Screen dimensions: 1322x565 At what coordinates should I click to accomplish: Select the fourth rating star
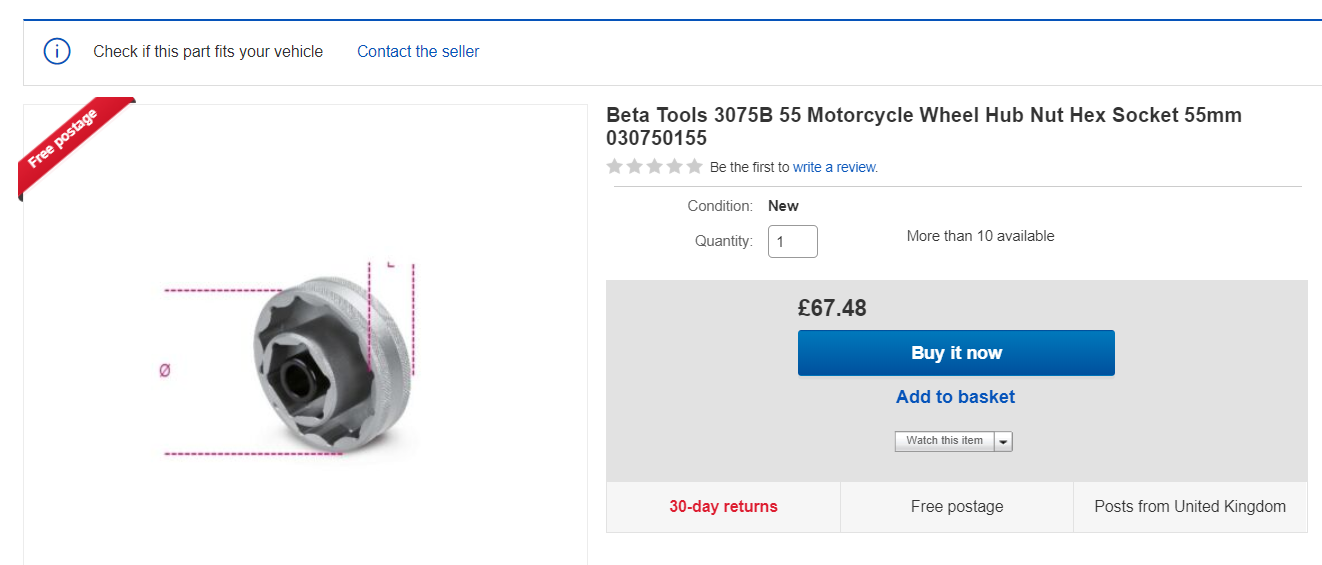(674, 167)
